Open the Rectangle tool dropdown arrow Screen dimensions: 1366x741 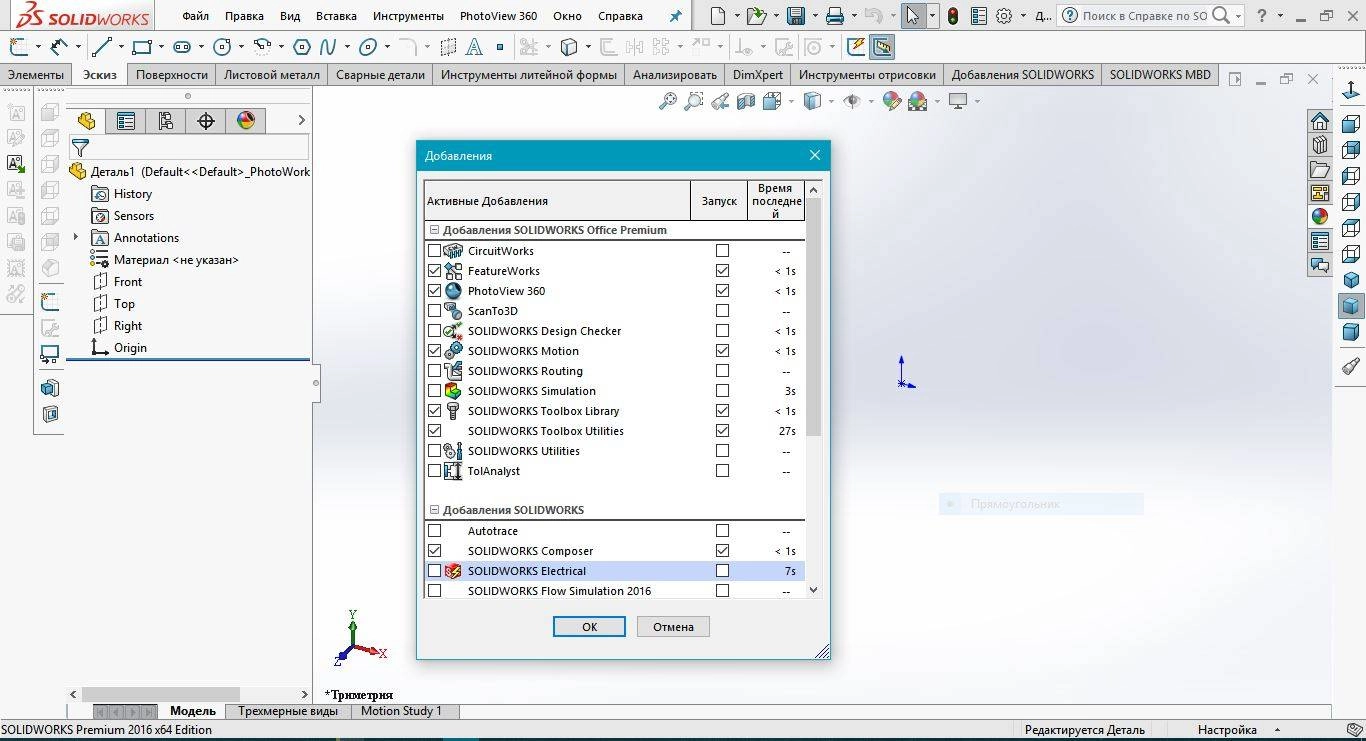coord(160,47)
